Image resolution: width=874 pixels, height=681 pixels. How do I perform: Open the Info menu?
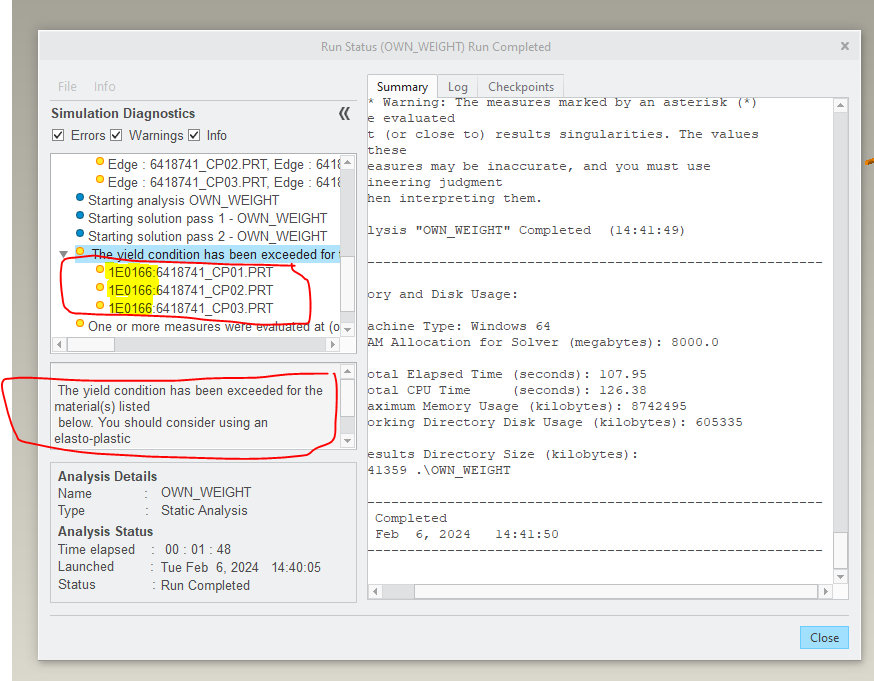pos(104,87)
